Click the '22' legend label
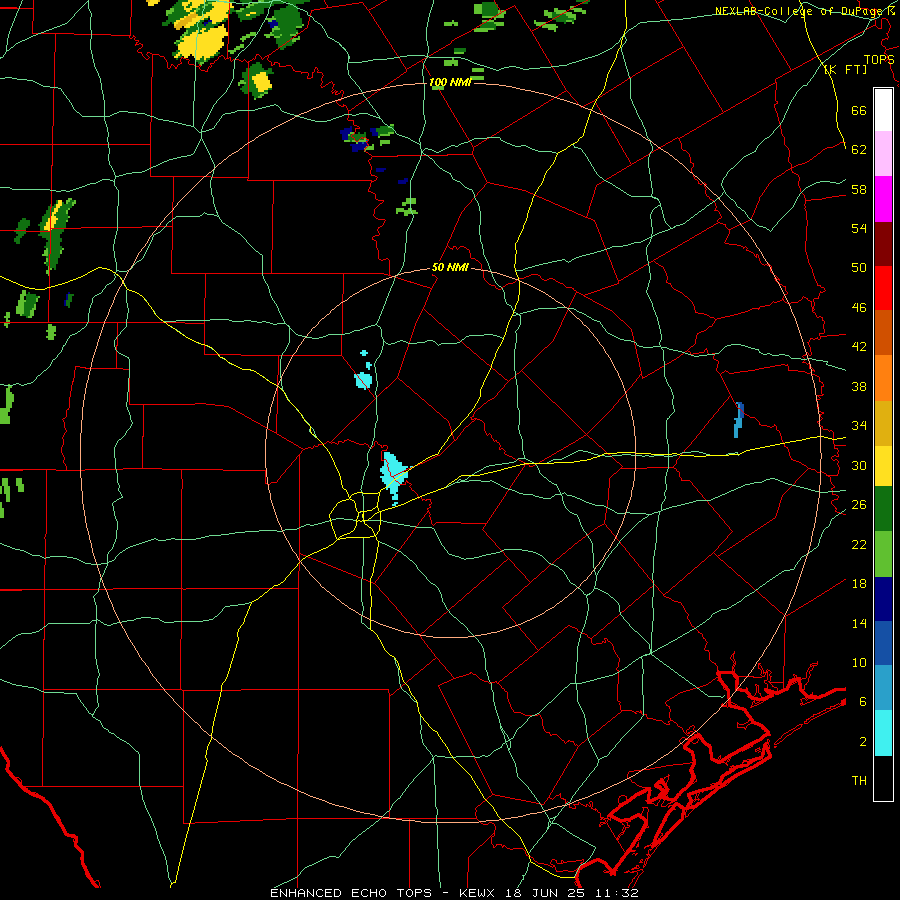Image resolution: width=900 pixels, height=900 pixels. 859,544
